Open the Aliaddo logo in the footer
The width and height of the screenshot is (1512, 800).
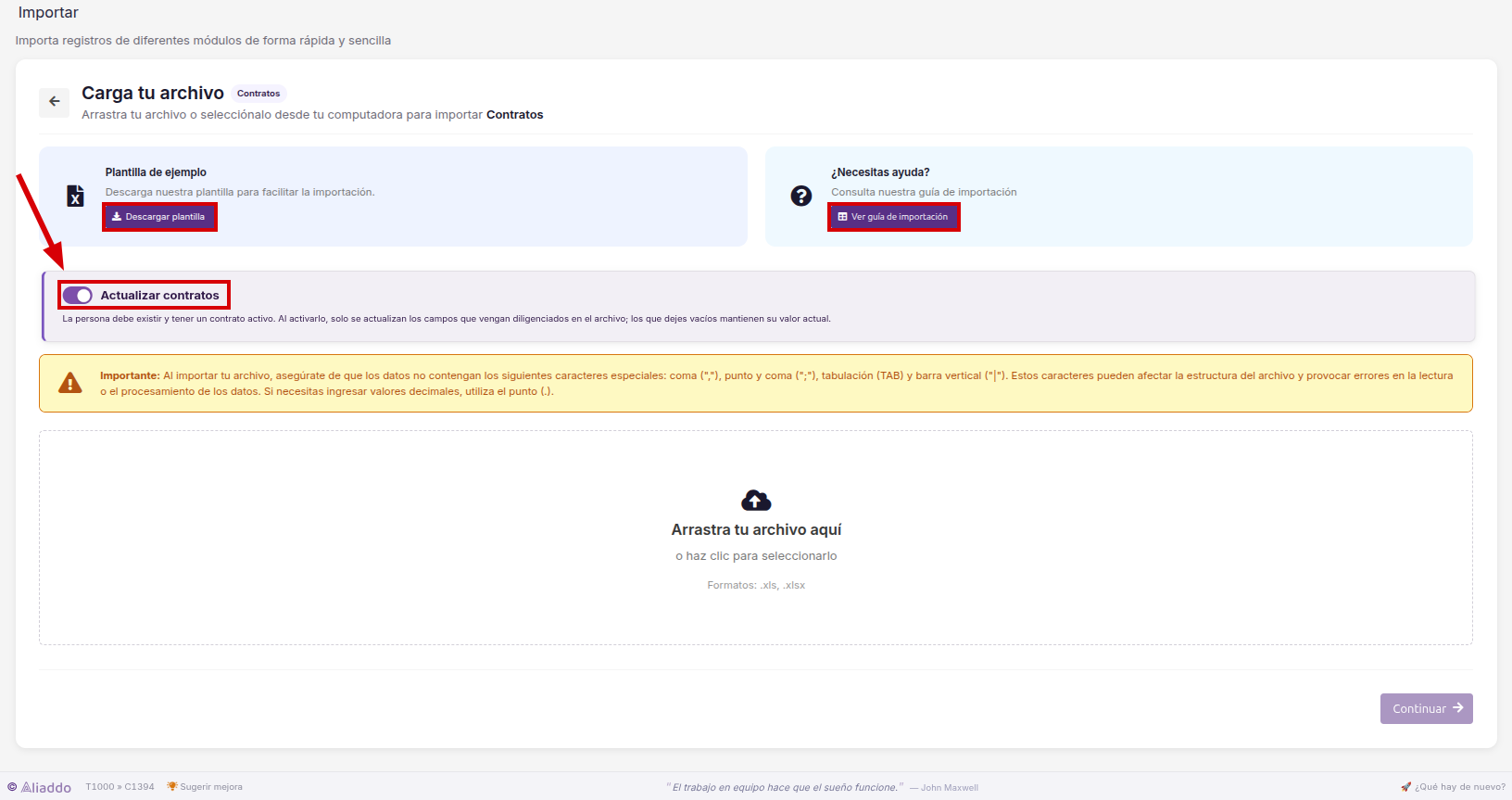(x=39, y=787)
